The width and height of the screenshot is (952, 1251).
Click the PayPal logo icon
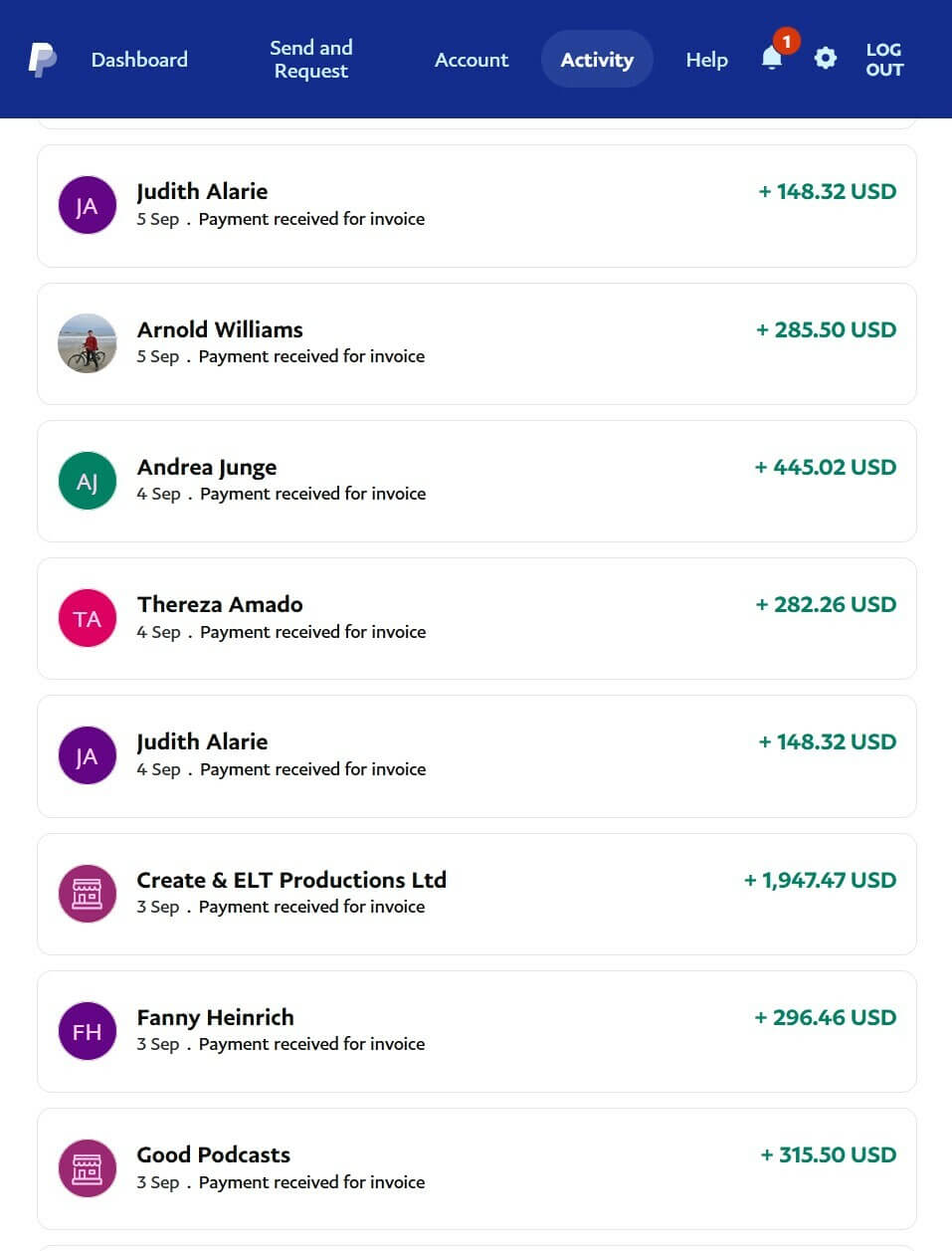tap(42, 60)
